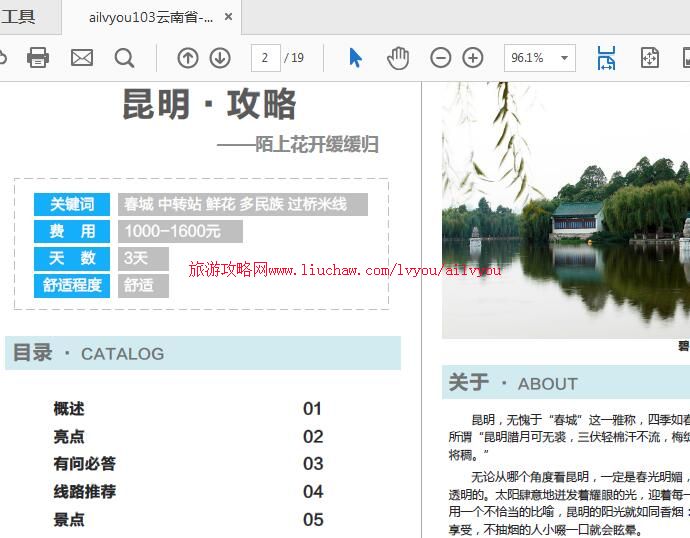Switch to the 工具 tab

pyautogui.click(x=18, y=17)
